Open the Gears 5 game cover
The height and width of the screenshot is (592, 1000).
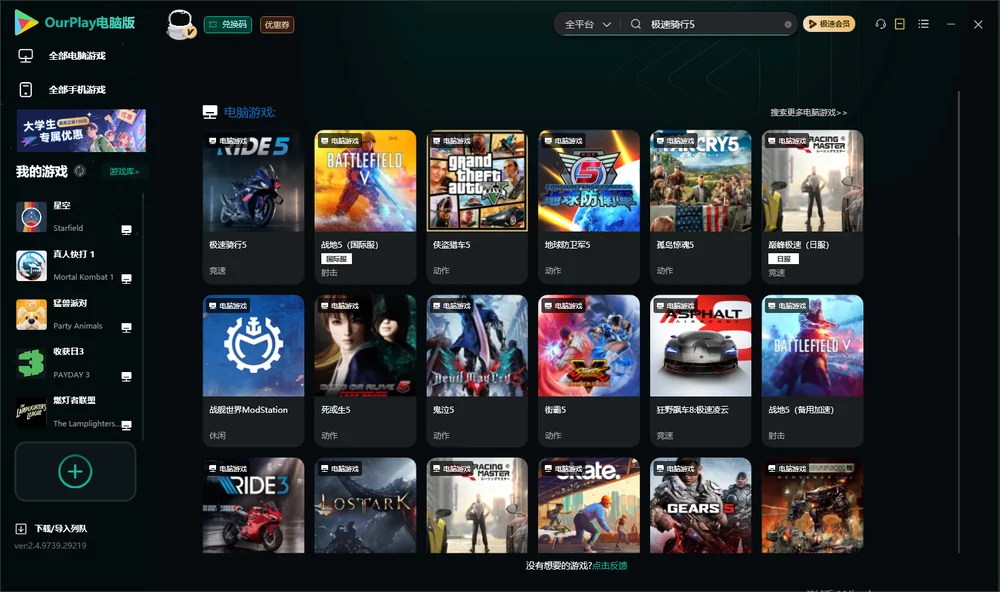pyautogui.click(x=700, y=505)
